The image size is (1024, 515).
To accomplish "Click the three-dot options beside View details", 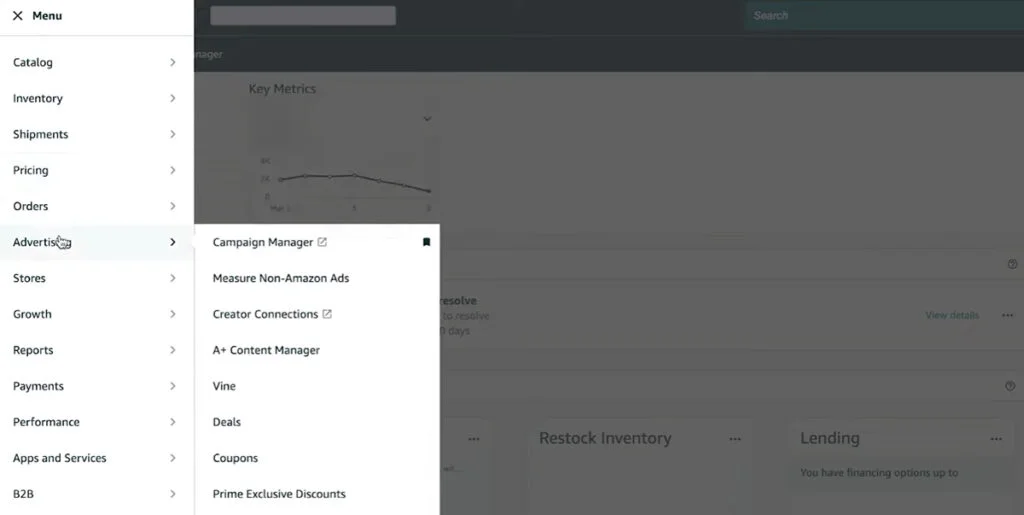I will point(1007,315).
